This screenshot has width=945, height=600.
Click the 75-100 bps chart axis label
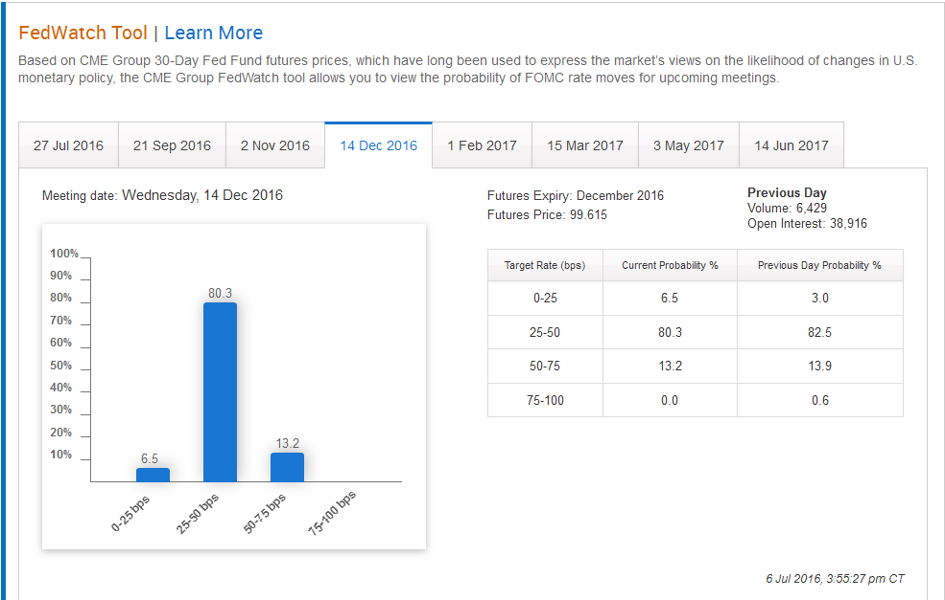pyautogui.click(x=333, y=512)
